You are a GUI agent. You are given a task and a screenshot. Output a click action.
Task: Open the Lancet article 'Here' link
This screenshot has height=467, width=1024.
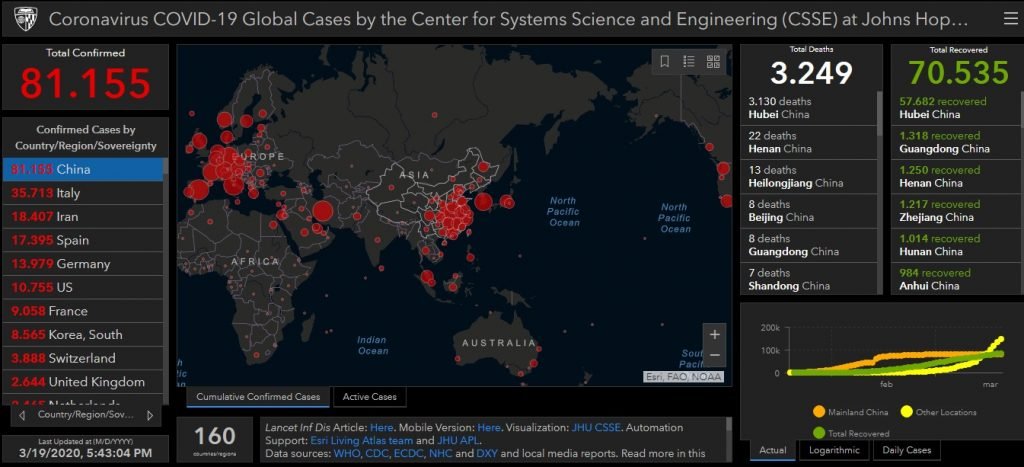382,428
